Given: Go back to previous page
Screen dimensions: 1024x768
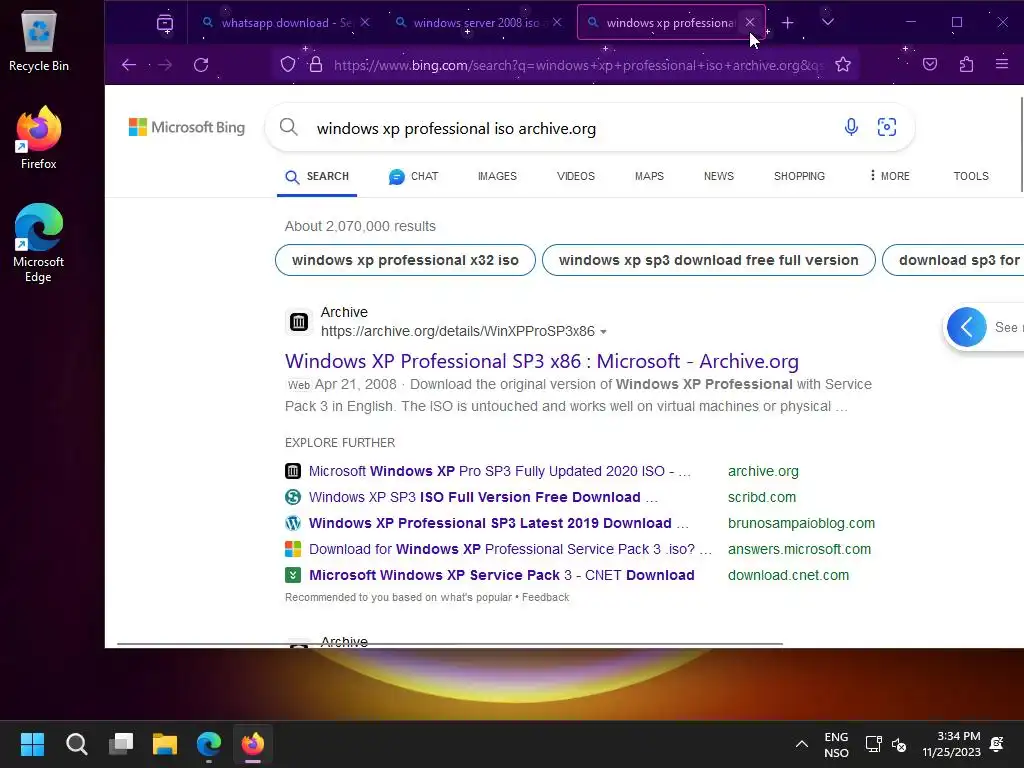Looking at the screenshot, I should pos(129,65).
